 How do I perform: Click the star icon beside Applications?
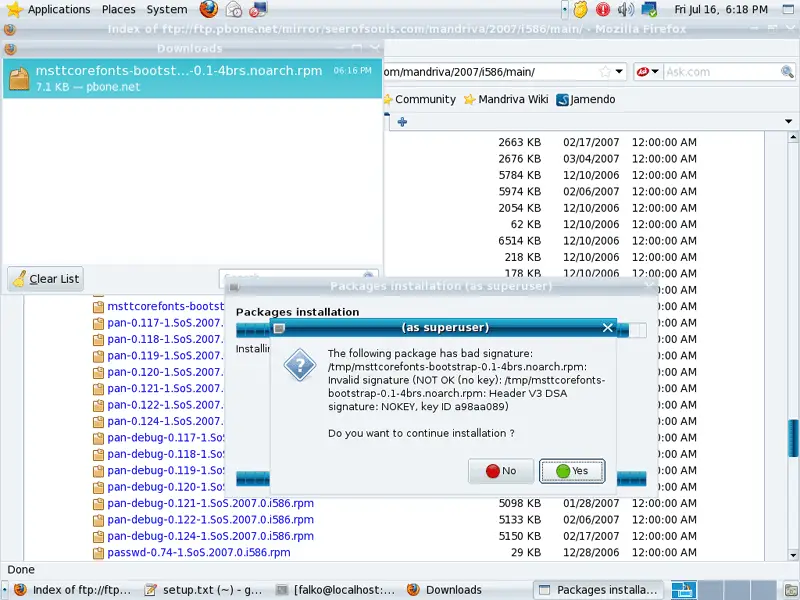(x=14, y=9)
